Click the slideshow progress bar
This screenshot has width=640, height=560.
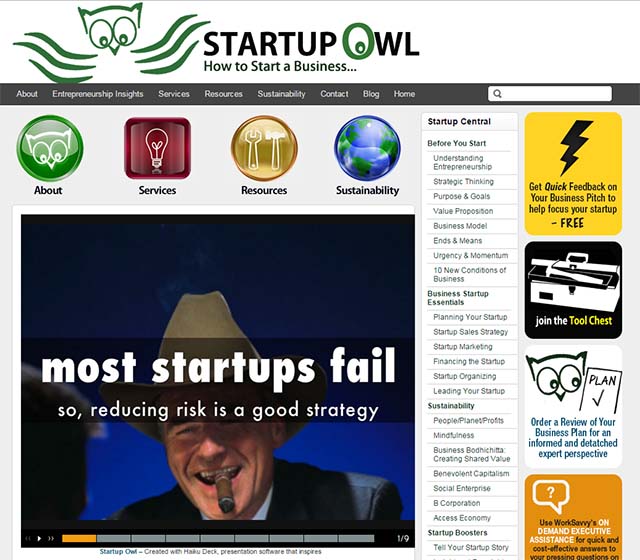(218, 538)
